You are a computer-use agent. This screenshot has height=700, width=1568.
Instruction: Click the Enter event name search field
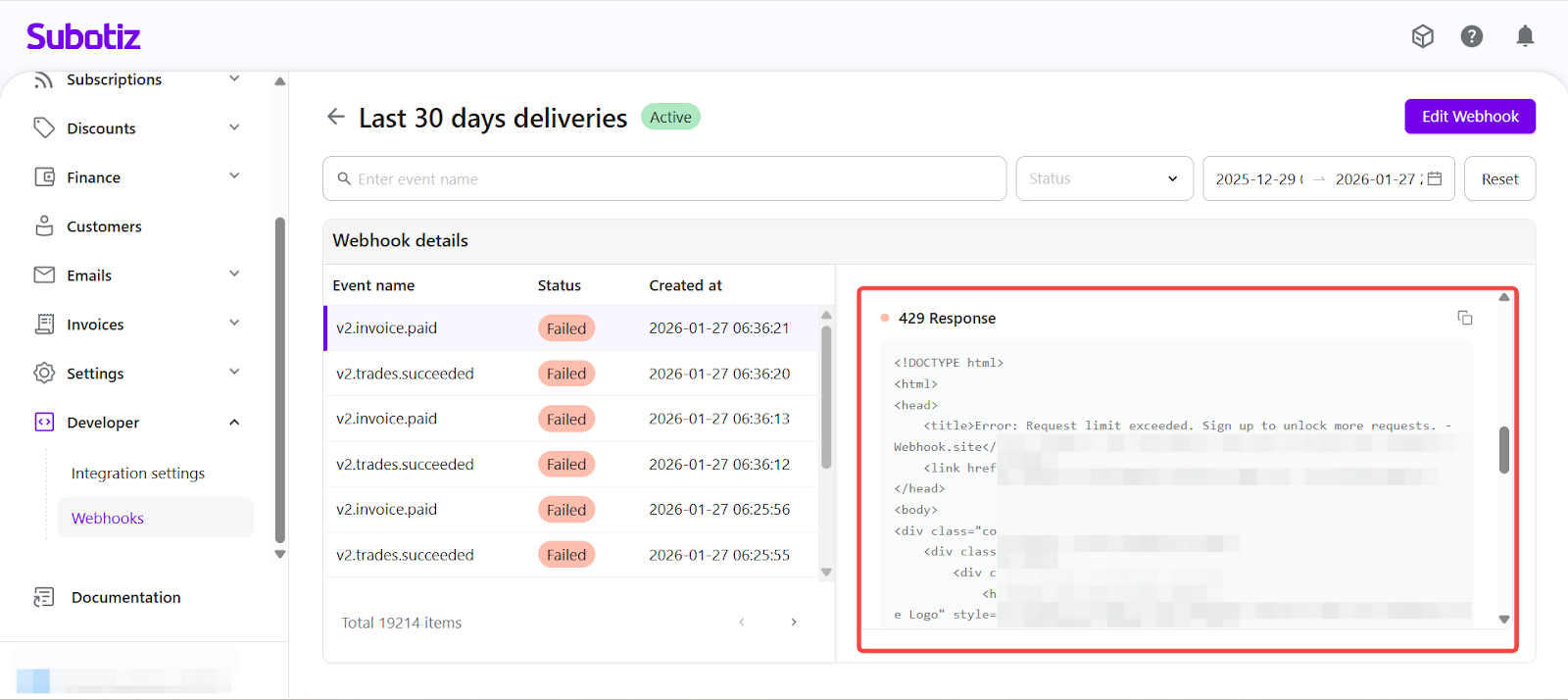point(666,179)
